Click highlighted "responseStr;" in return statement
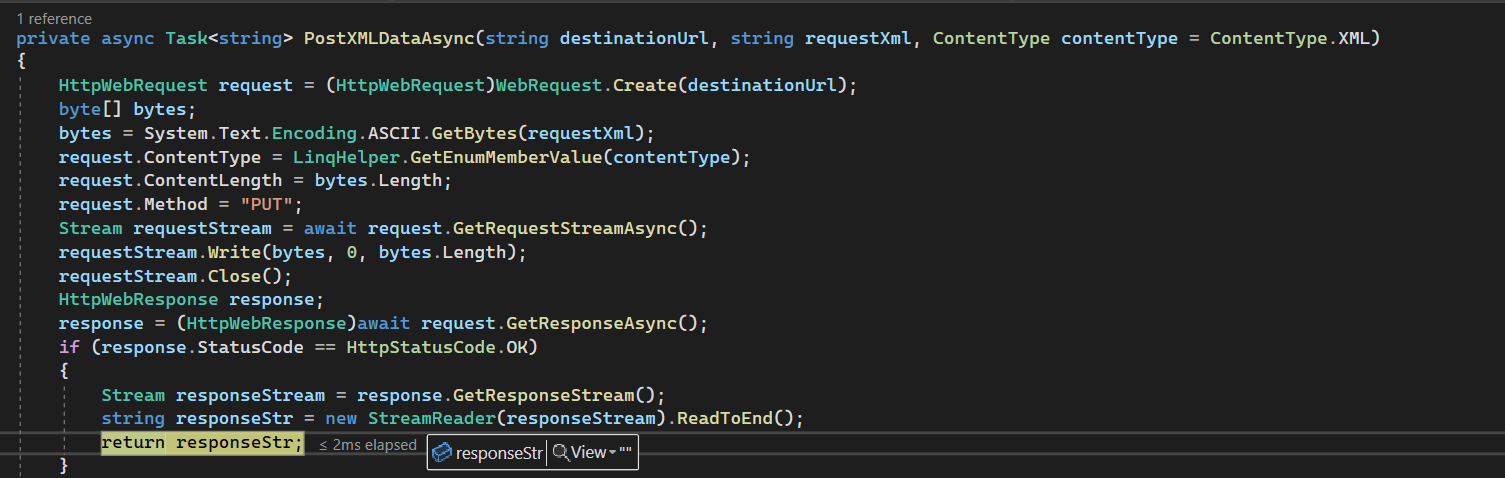Screen dimensions: 1505x478 239,443
